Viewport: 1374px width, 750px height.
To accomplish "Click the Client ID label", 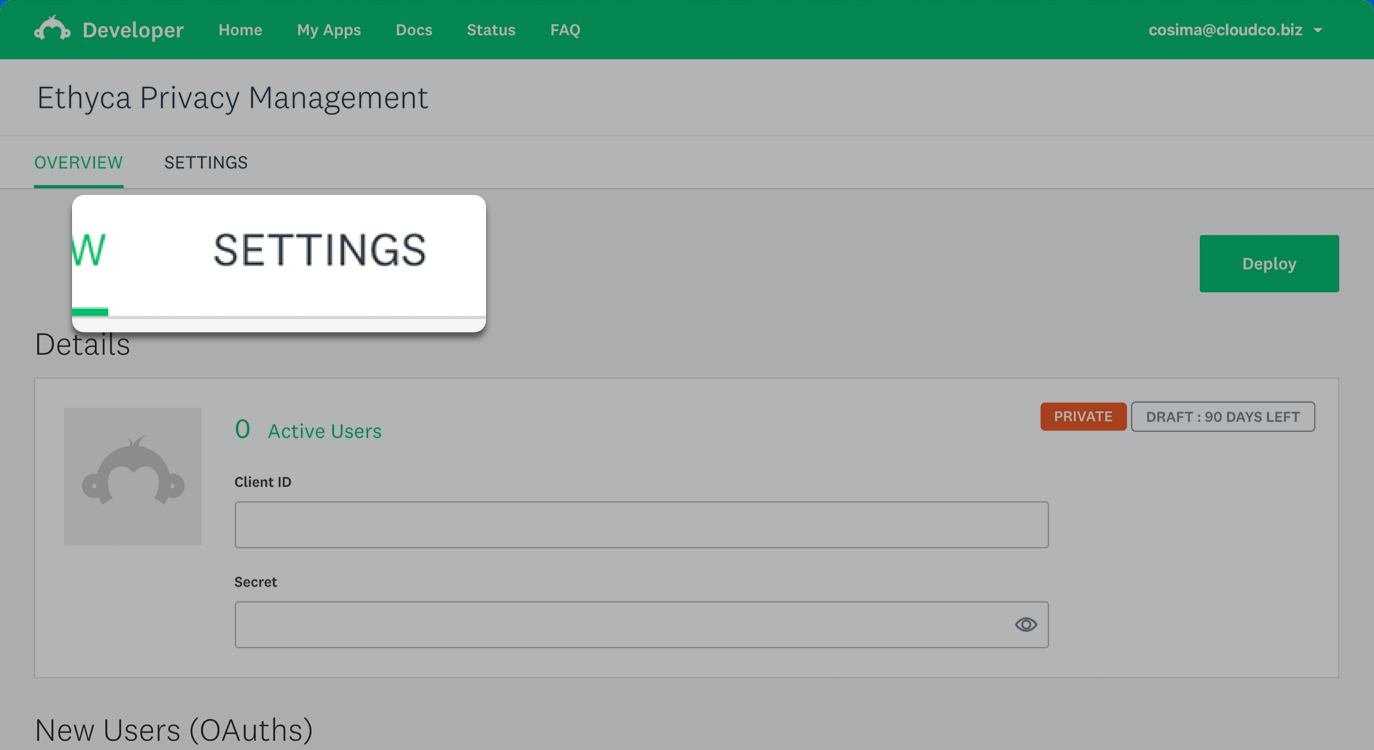I will coord(263,482).
